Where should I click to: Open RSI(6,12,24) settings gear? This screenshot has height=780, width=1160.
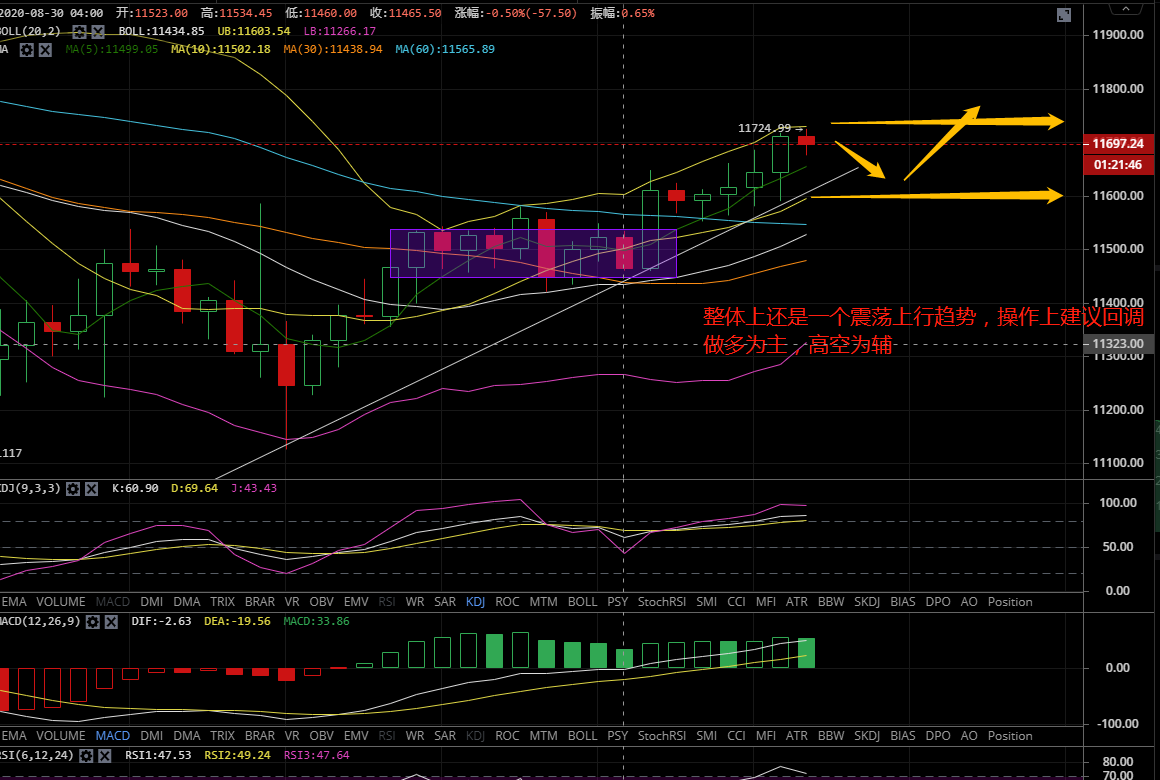(x=84, y=756)
